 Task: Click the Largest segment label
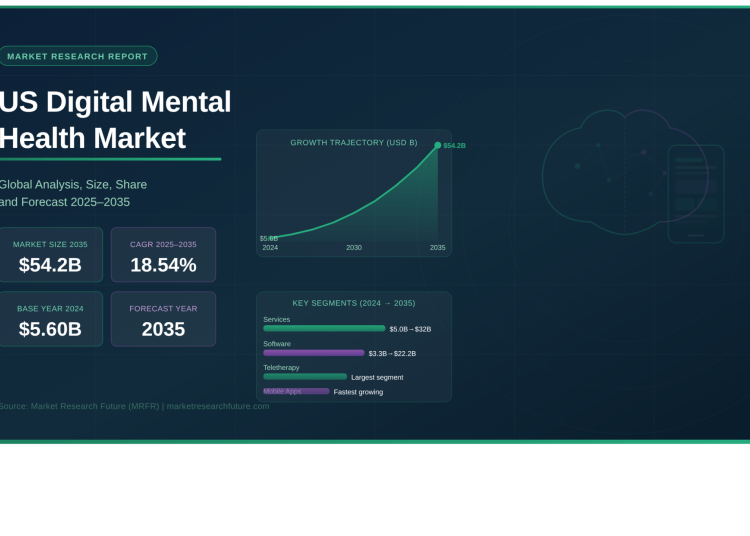coord(377,377)
